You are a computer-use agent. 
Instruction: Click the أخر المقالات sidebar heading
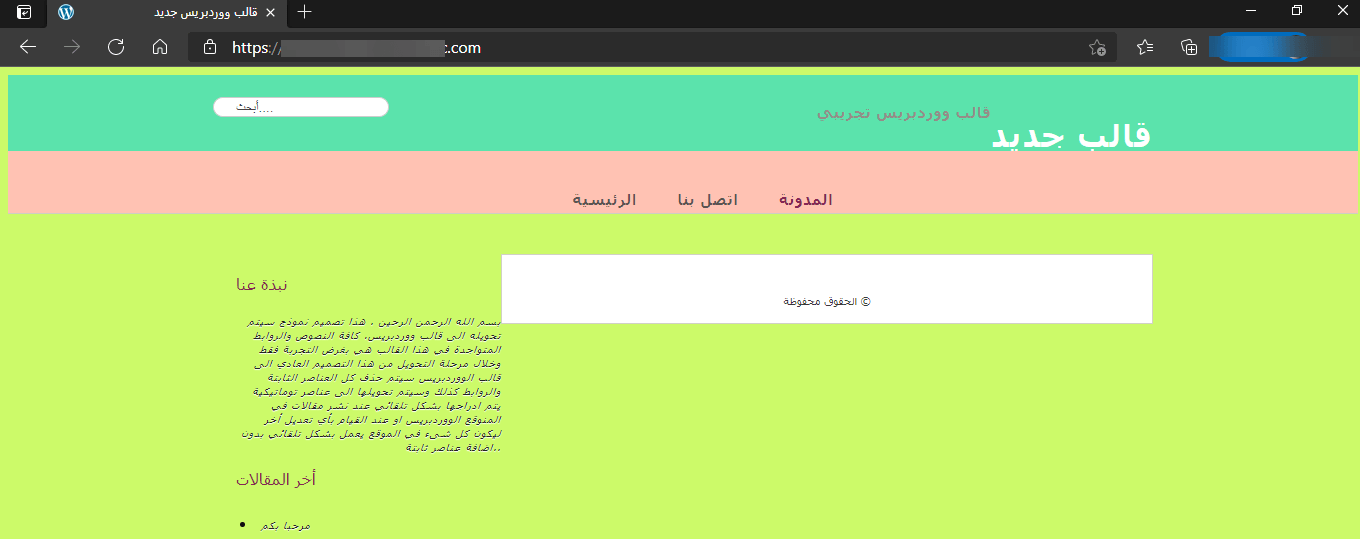point(276,480)
